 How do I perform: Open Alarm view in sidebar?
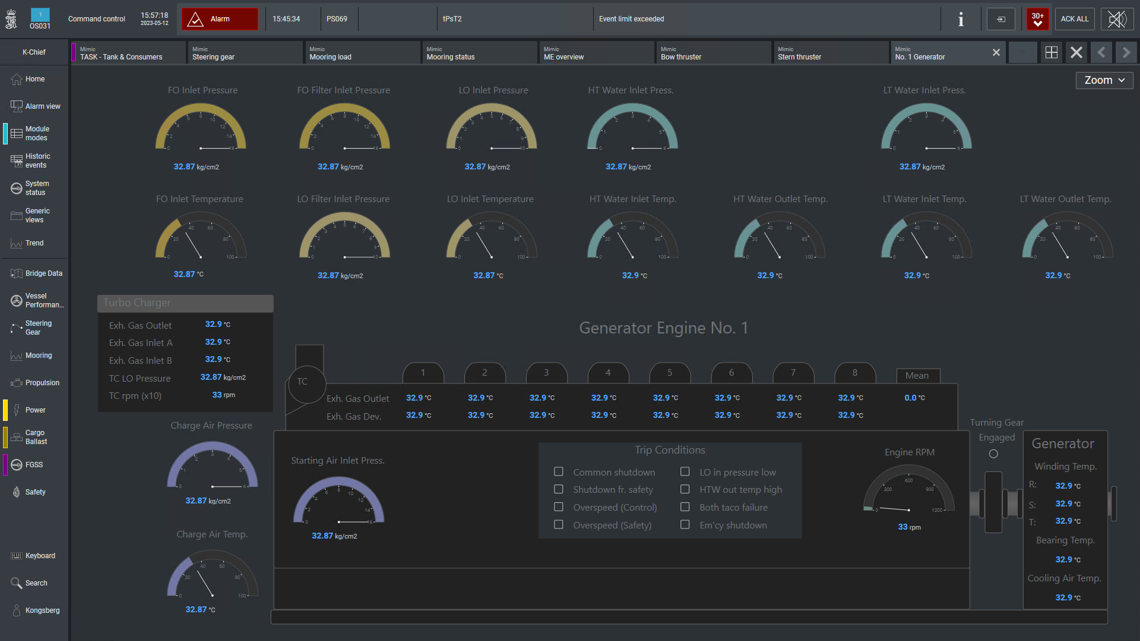tap(35, 106)
